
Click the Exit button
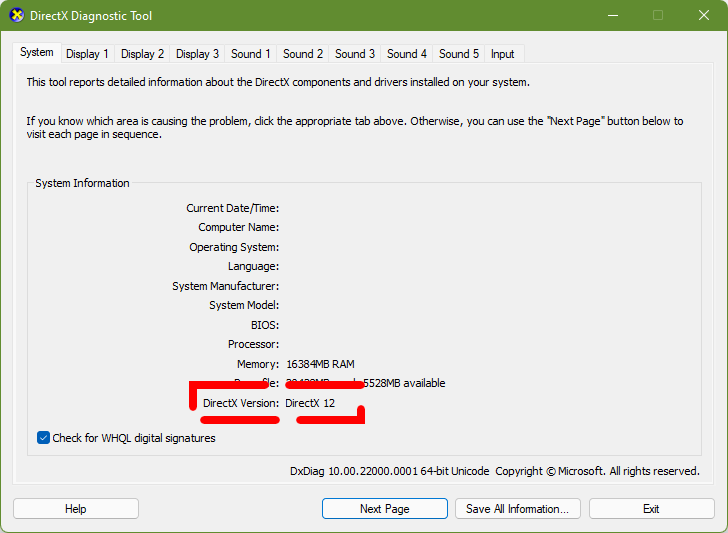click(x=651, y=509)
